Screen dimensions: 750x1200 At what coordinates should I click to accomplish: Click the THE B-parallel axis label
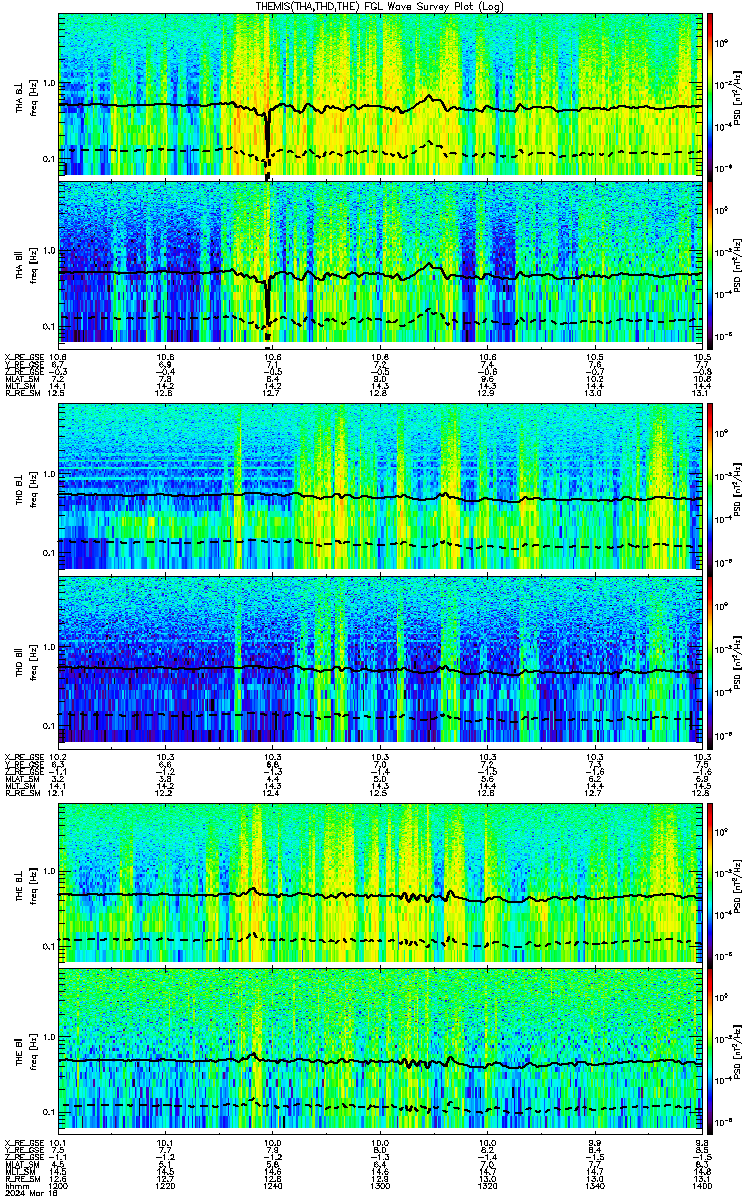(20, 1052)
